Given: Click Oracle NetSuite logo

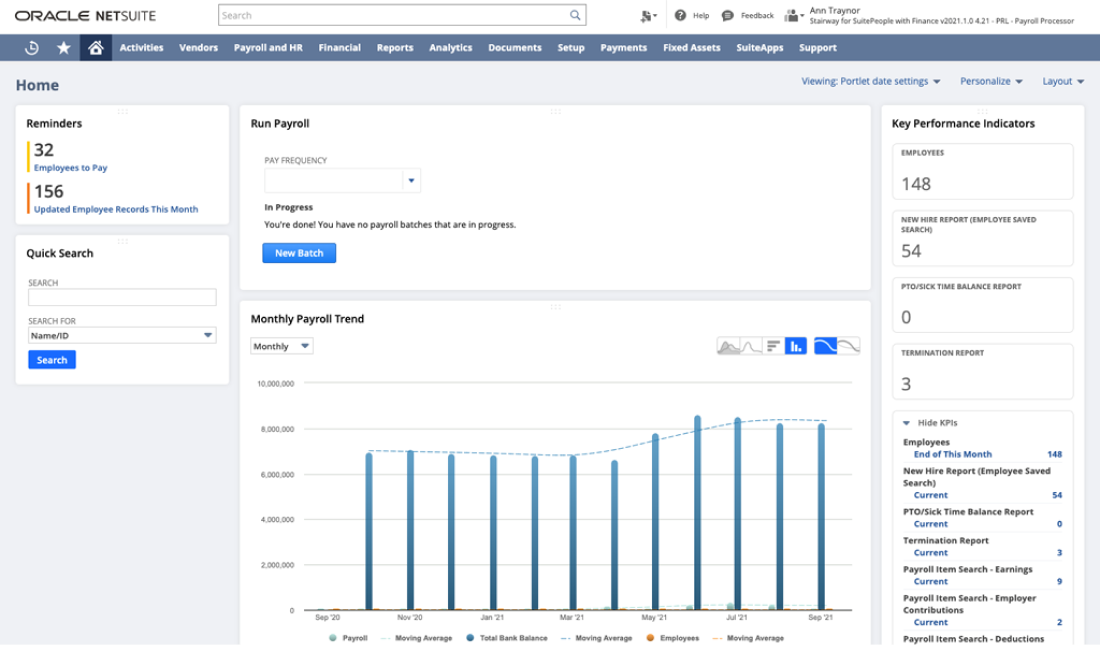Looking at the screenshot, I should click(x=86, y=15).
